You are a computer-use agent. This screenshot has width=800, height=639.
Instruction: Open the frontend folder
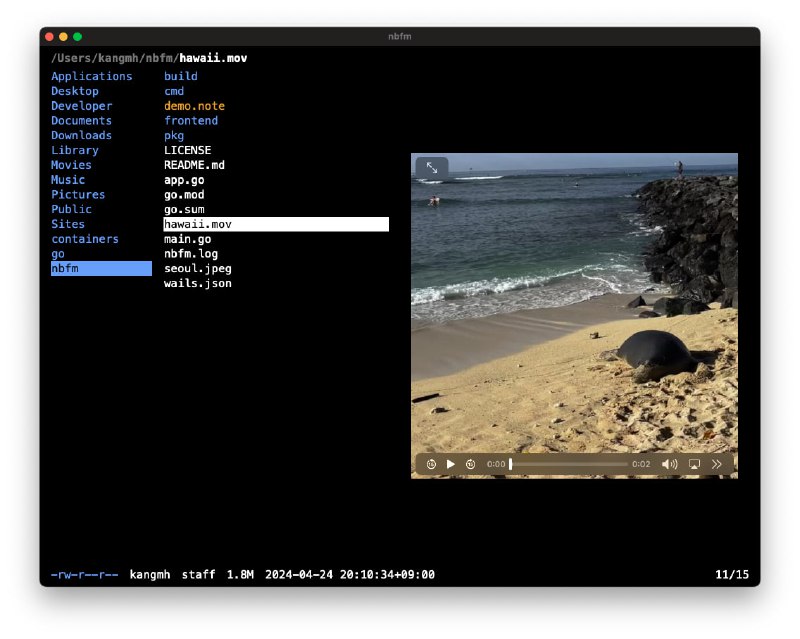[x=190, y=121]
